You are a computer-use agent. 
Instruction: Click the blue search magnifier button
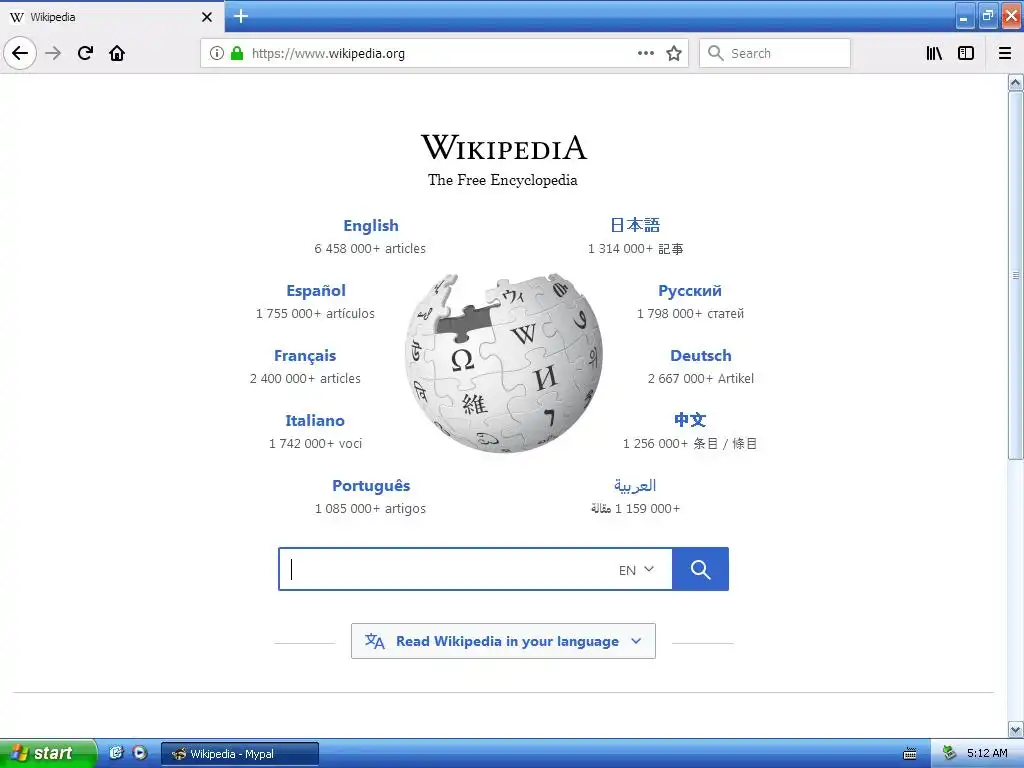[x=700, y=569]
